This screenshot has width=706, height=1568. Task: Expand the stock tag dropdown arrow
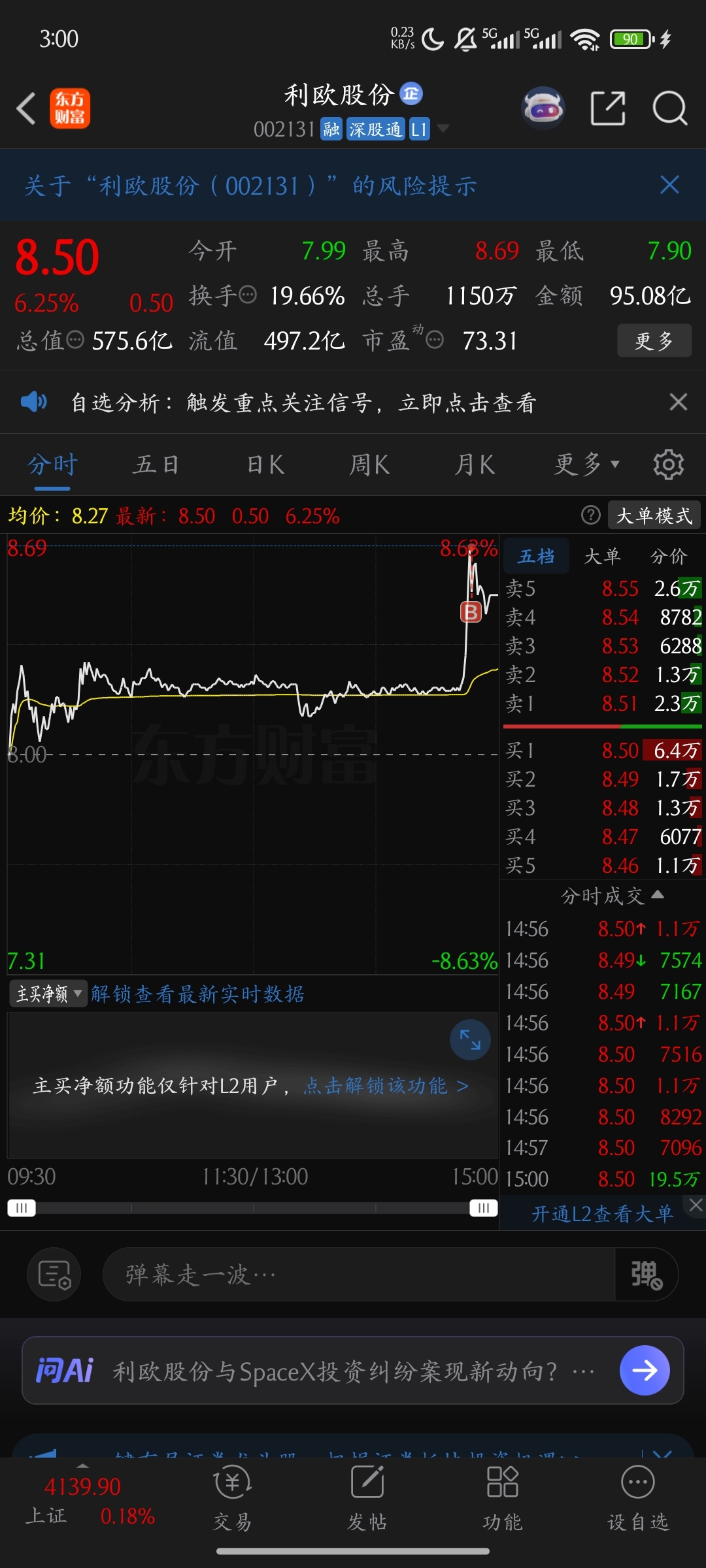443,129
